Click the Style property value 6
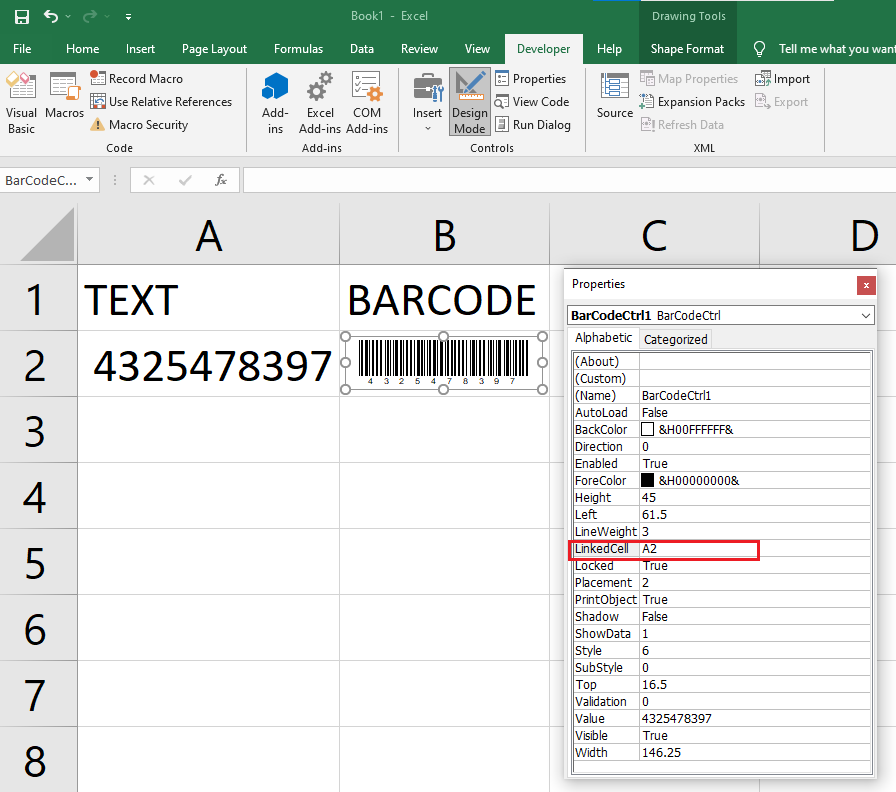The width and height of the screenshot is (896, 792). (755, 650)
